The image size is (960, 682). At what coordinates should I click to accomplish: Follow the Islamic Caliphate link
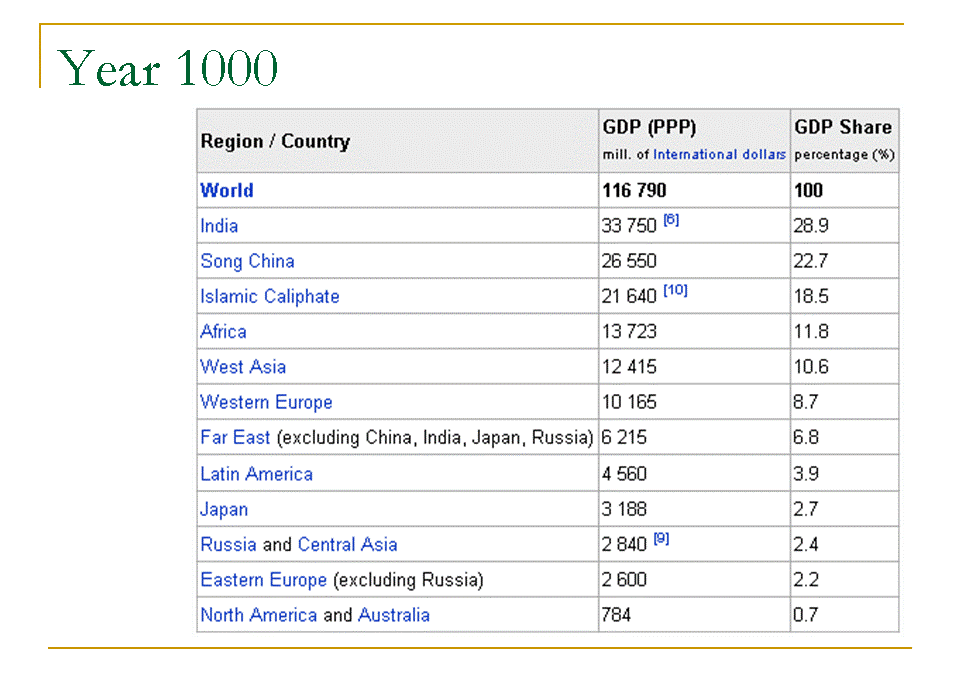269,297
